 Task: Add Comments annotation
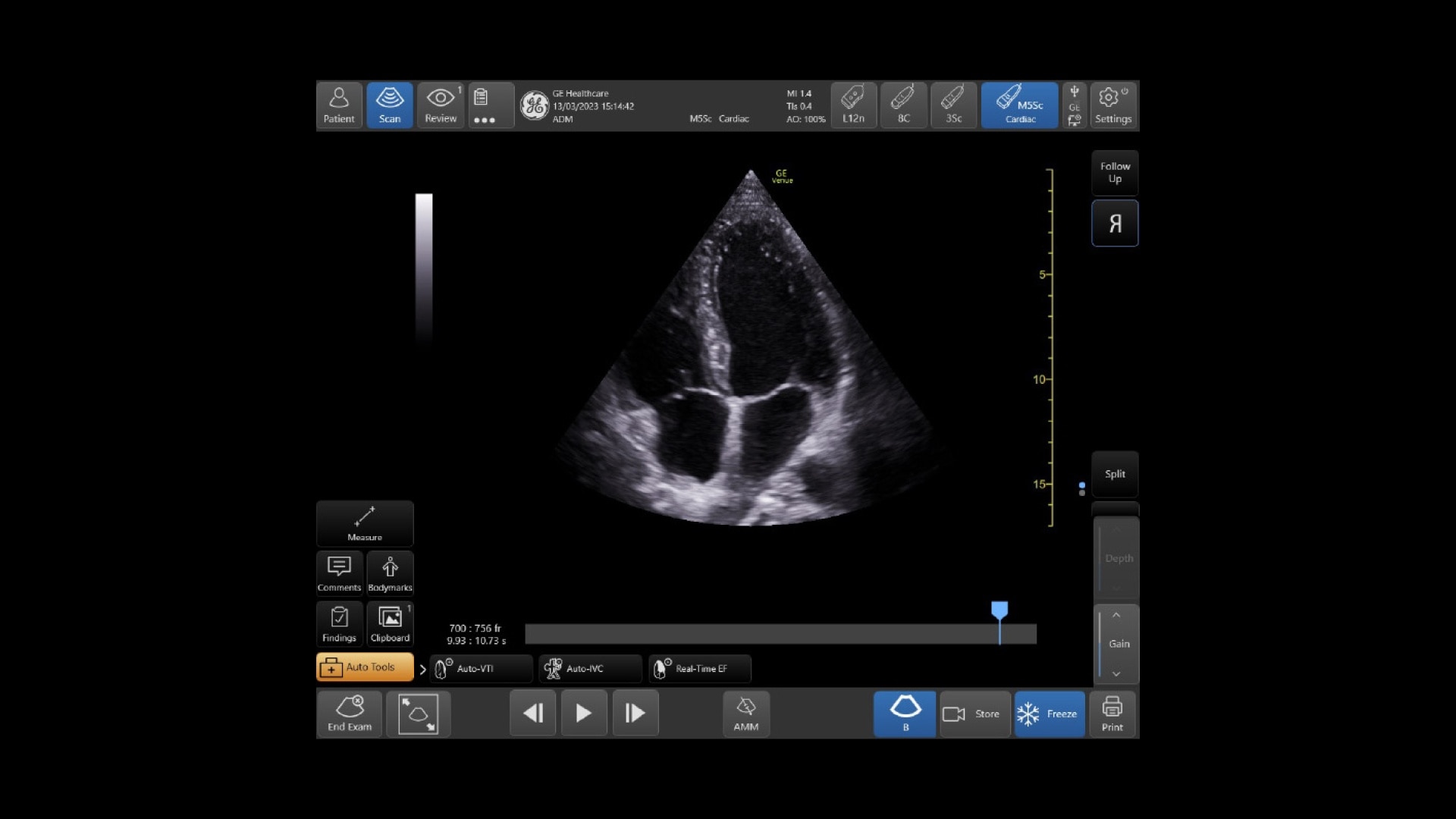(x=339, y=573)
